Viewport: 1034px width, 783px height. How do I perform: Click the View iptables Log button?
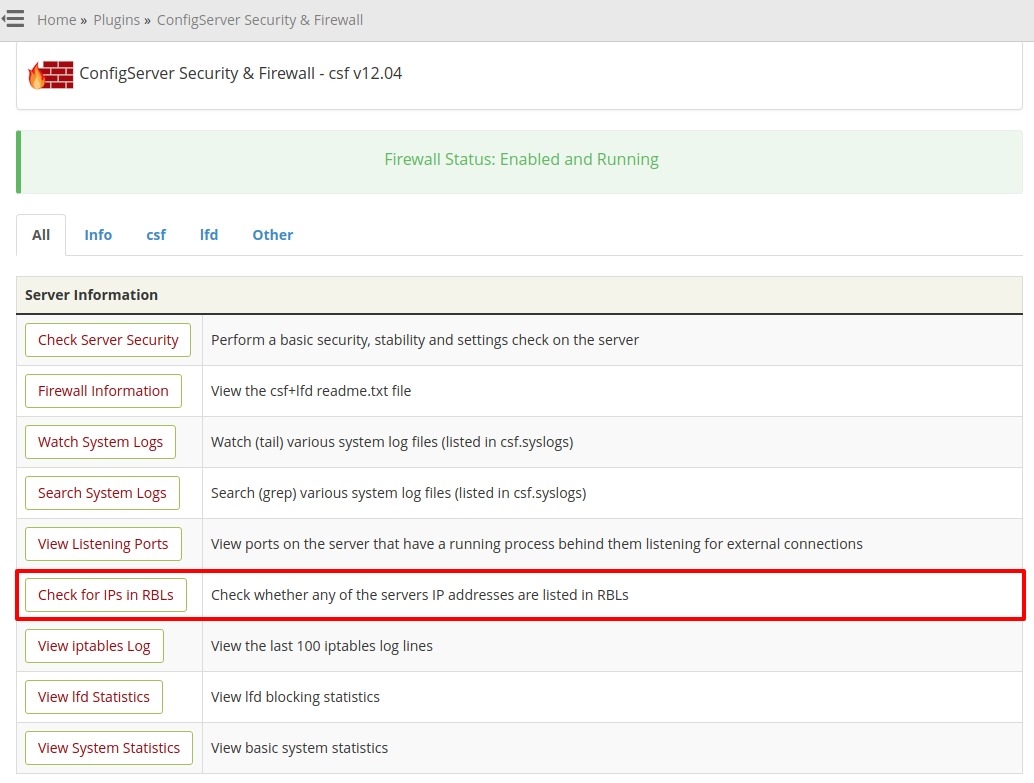[94, 646]
